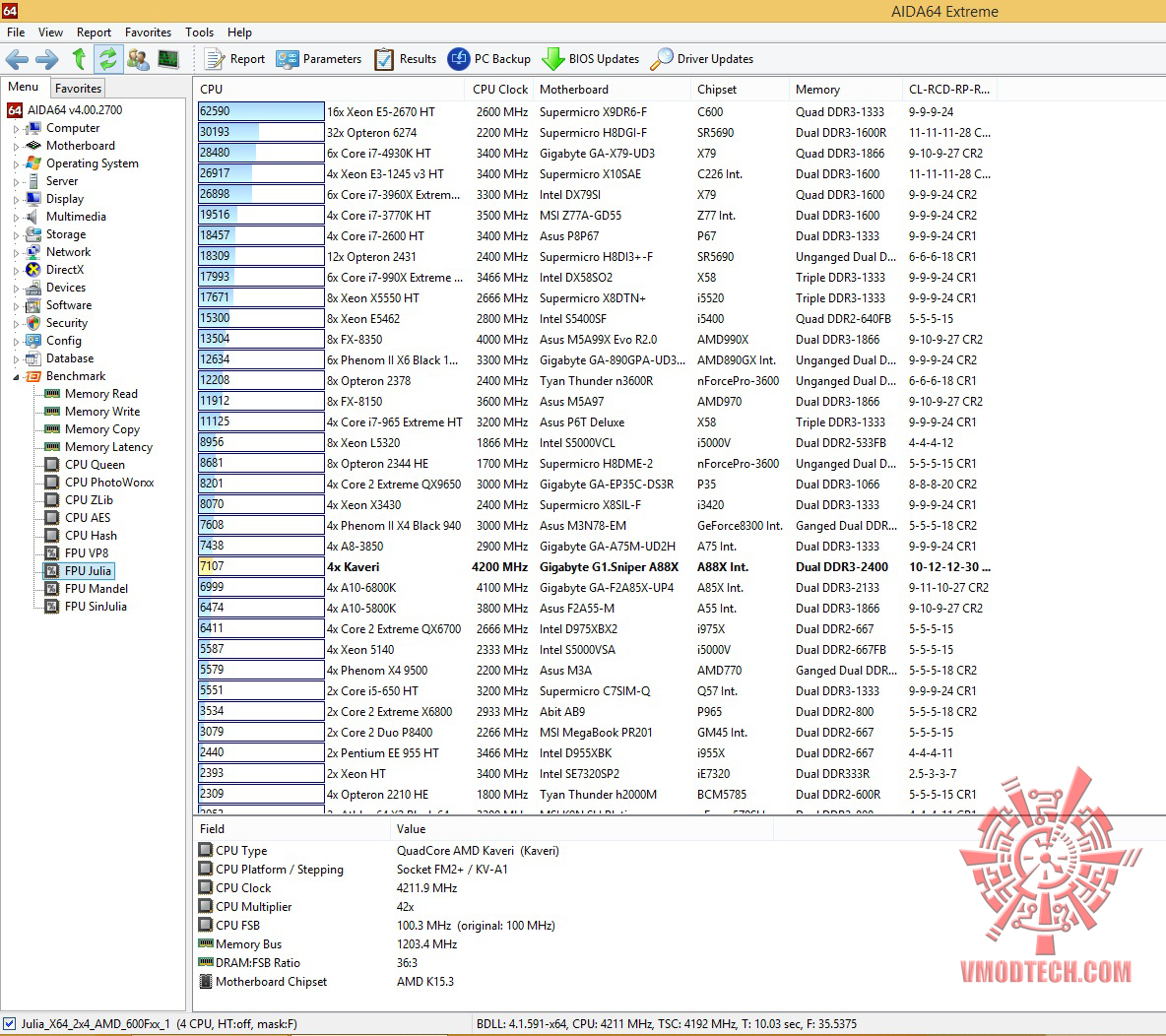
Task: Sort by Memory column header
Action: (846, 90)
